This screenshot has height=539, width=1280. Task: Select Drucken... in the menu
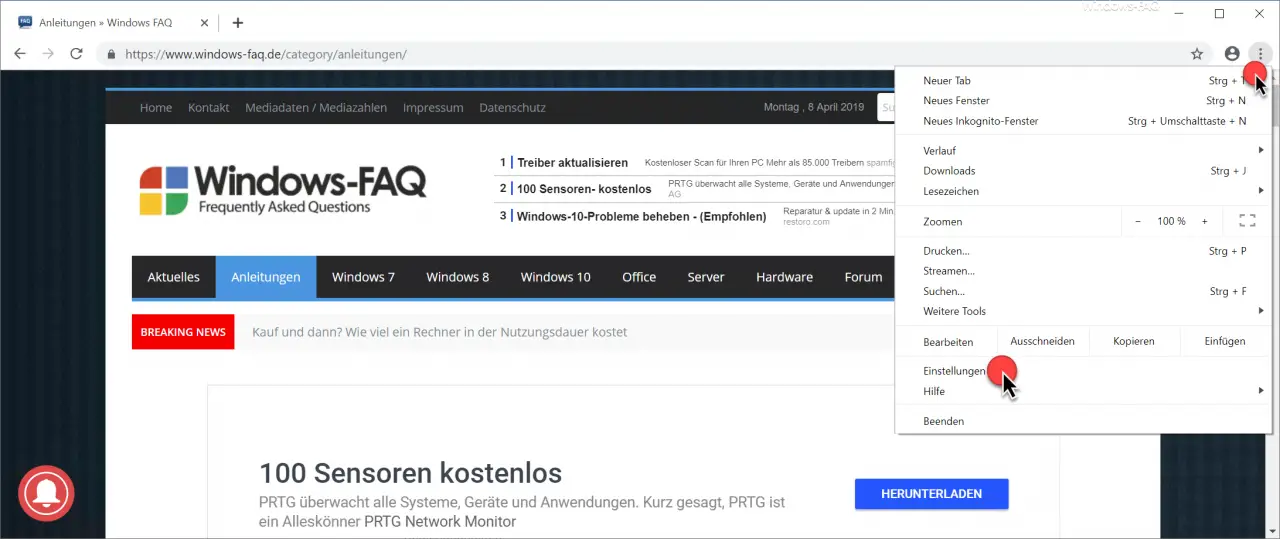[x=1084, y=251]
